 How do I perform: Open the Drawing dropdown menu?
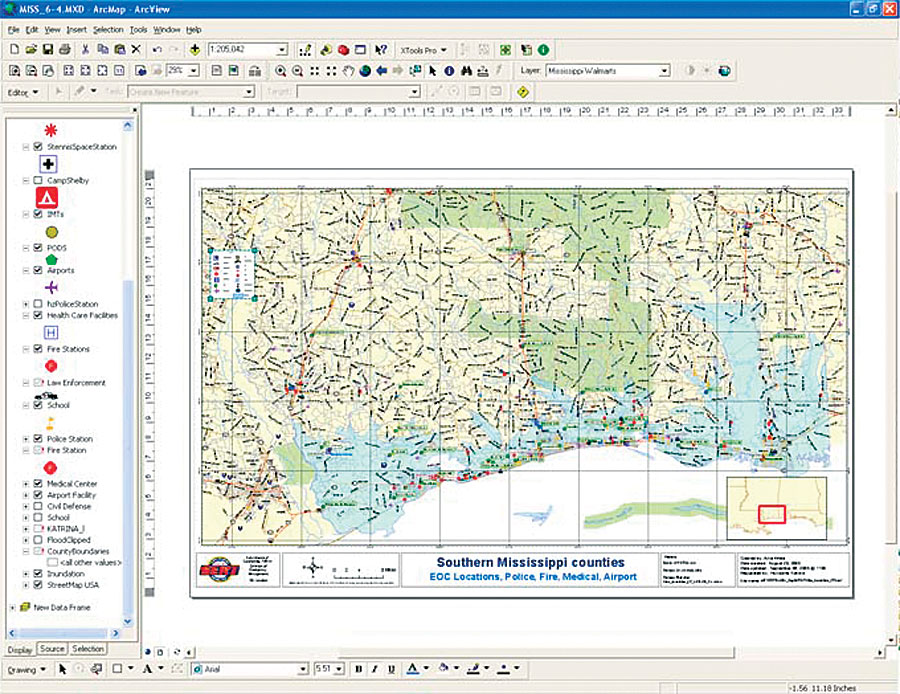coord(26,669)
